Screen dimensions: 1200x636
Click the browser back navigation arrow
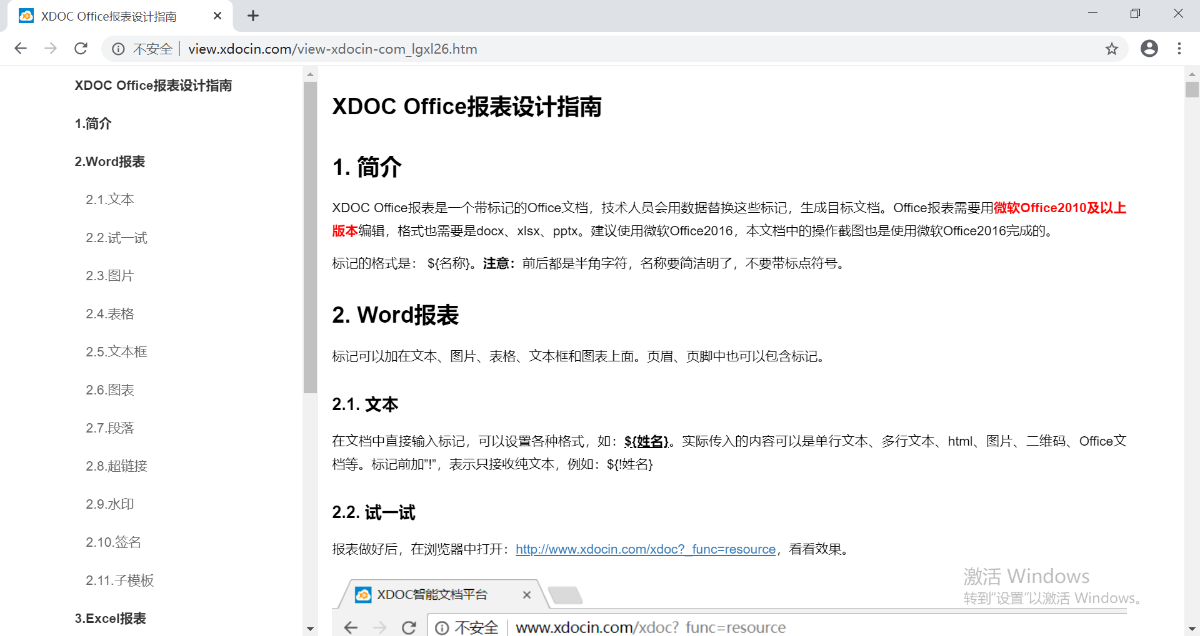tap(20, 48)
